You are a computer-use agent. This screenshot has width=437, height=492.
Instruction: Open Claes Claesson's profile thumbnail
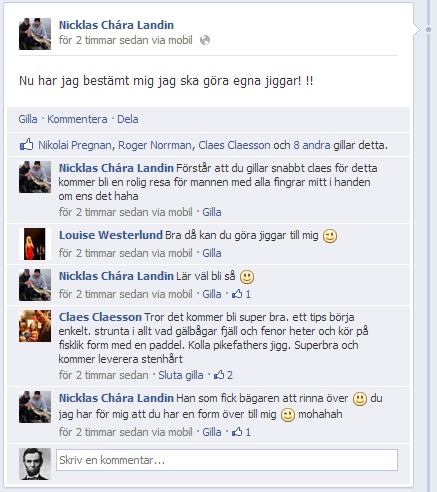coord(35,326)
